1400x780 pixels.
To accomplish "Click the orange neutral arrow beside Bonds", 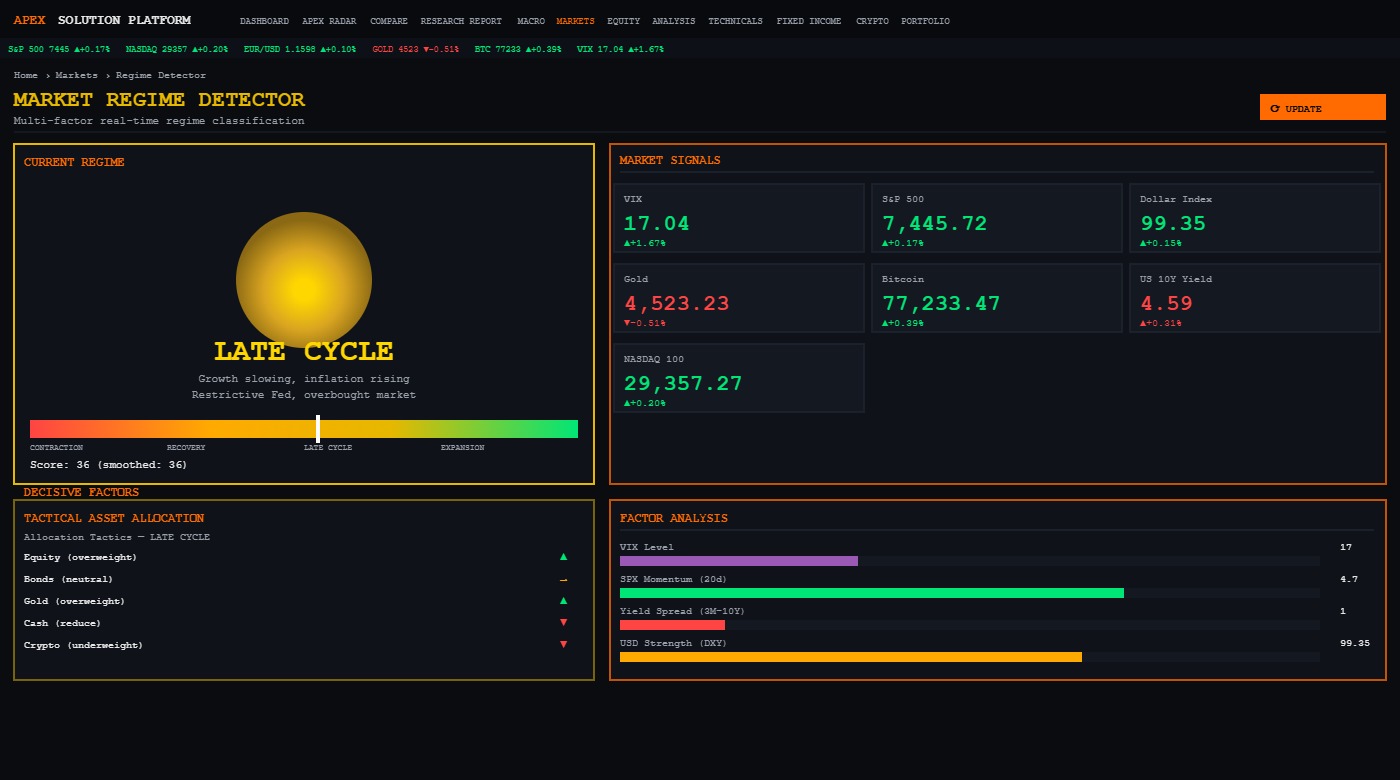I will point(563,579).
